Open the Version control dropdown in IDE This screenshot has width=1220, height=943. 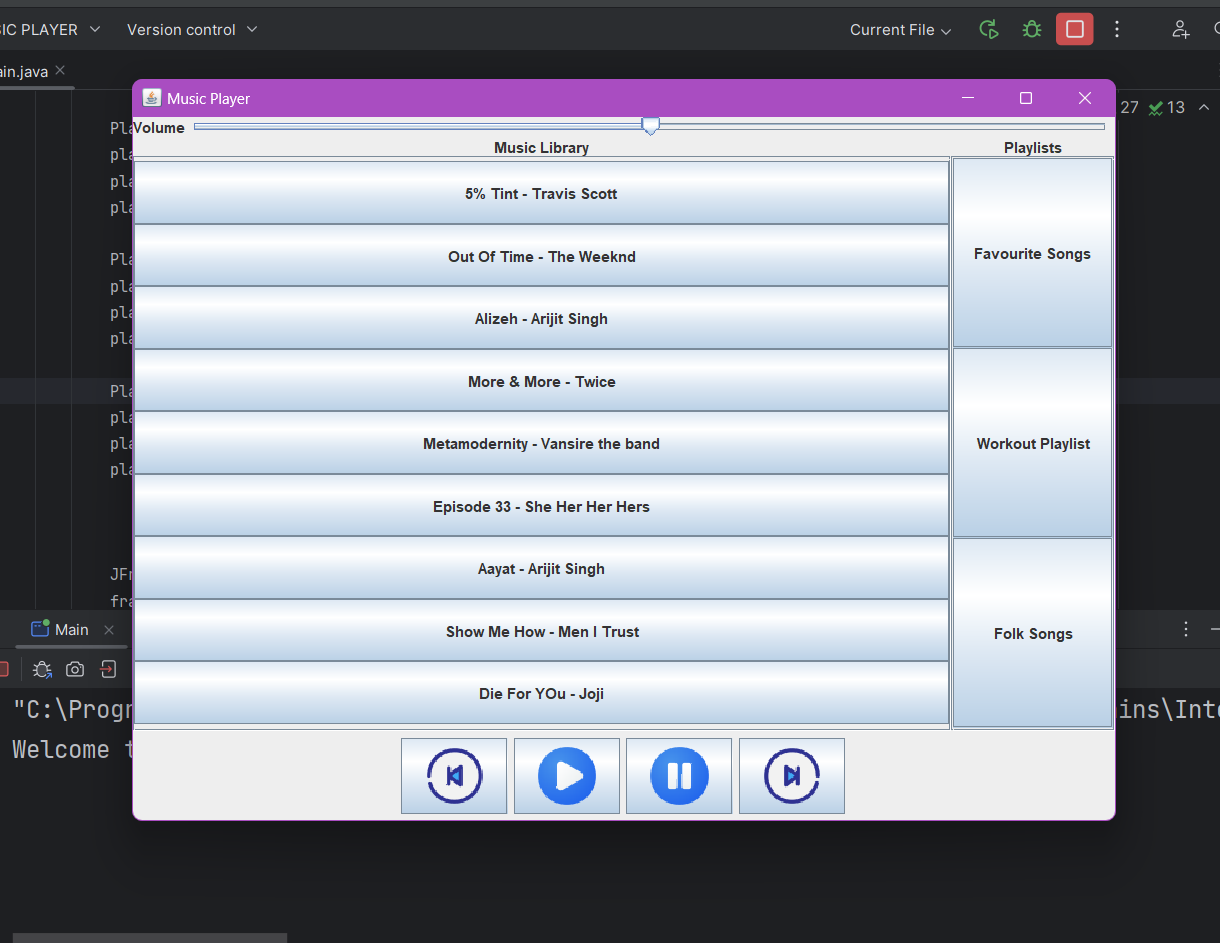(x=192, y=29)
